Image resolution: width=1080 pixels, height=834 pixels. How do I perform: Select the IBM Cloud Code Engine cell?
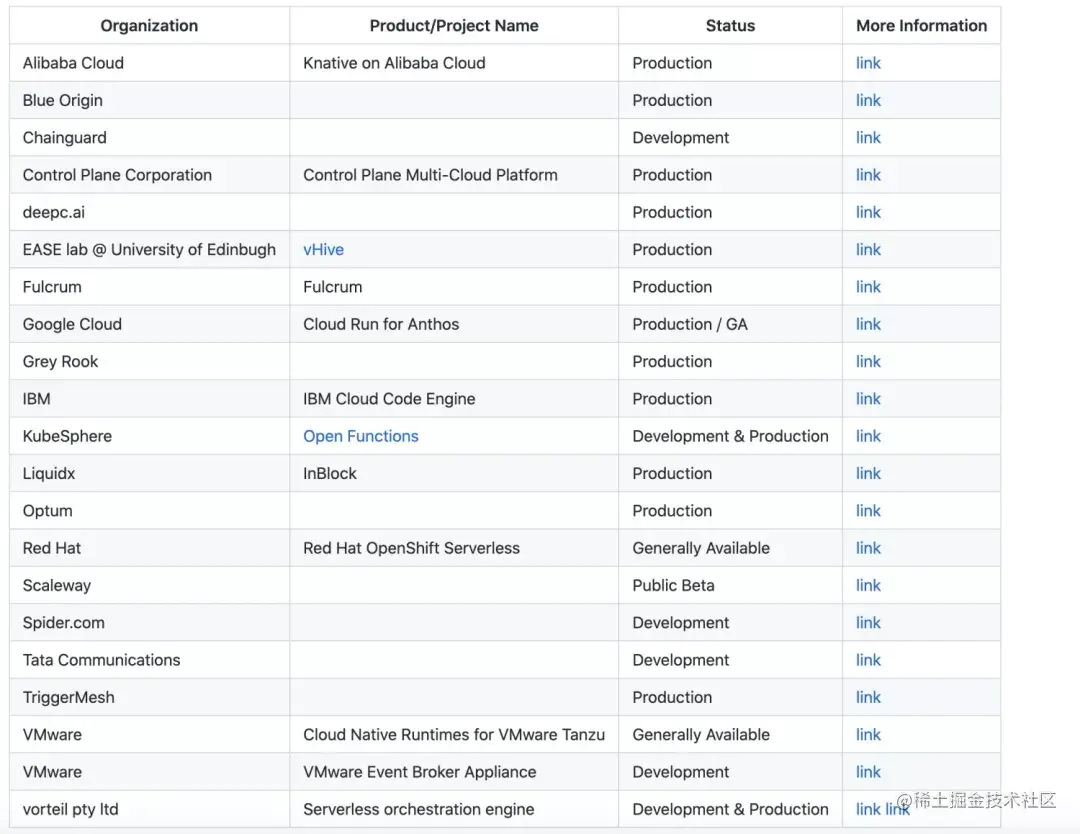click(x=454, y=399)
